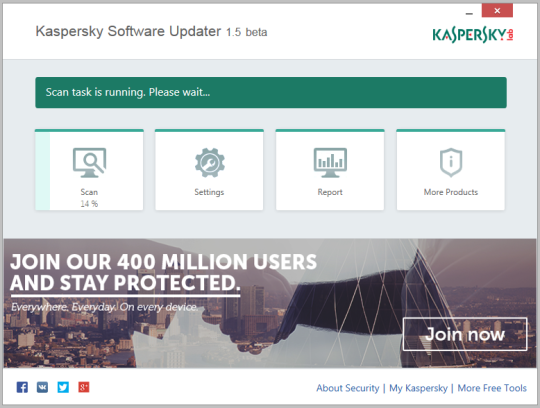Open Settings via the gear wrench icon

tap(210, 163)
